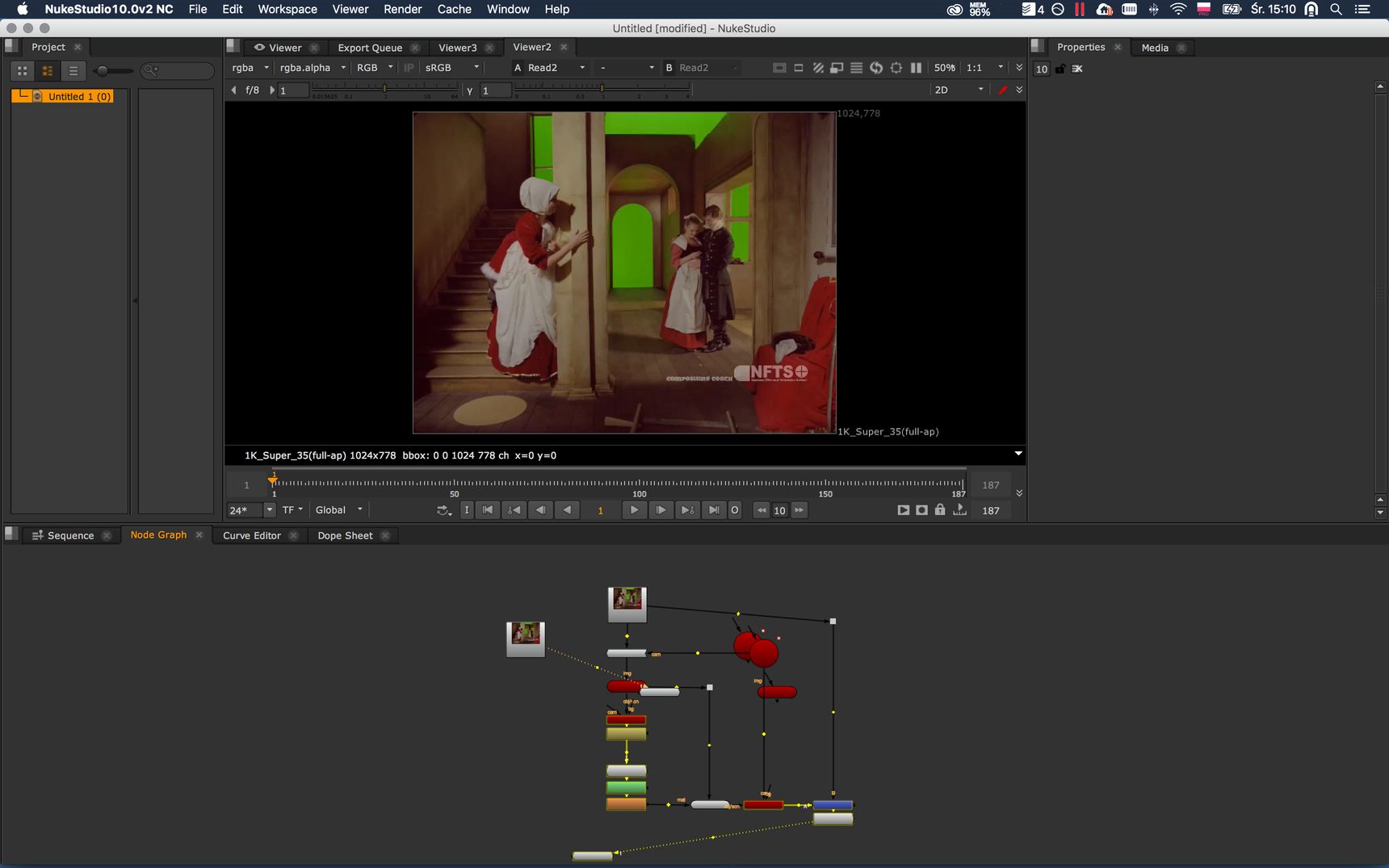The image size is (1389, 868).
Task: Toggle the viewer clipping warning icon
Action: coord(779,68)
